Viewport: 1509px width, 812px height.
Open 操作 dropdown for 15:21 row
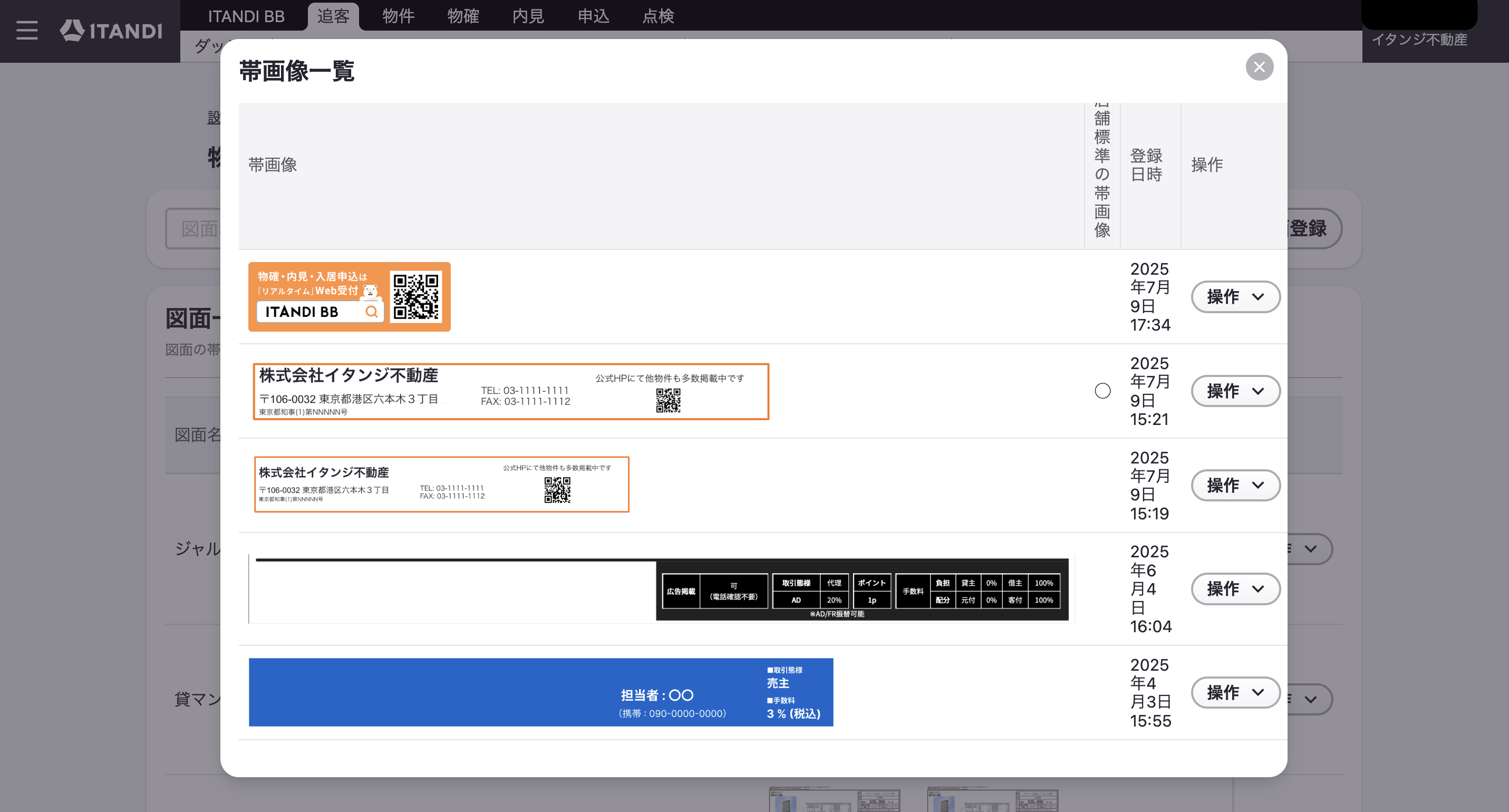tap(1235, 391)
